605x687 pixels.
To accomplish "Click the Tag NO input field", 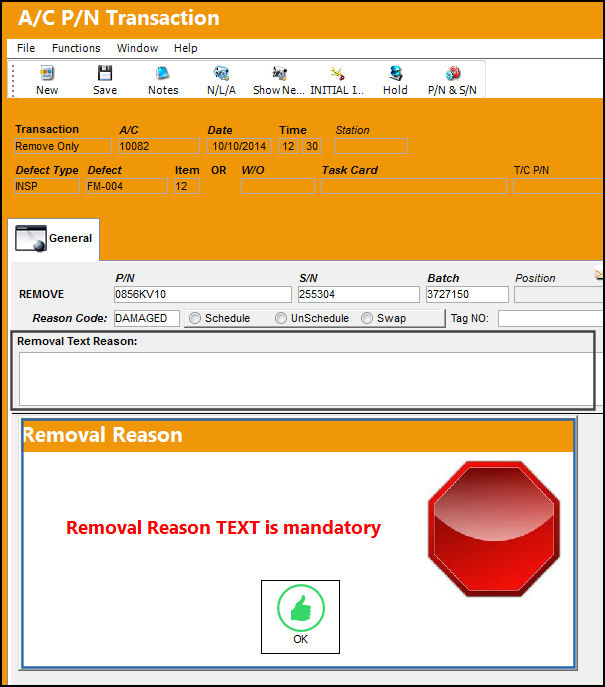I will (x=551, y=318).
